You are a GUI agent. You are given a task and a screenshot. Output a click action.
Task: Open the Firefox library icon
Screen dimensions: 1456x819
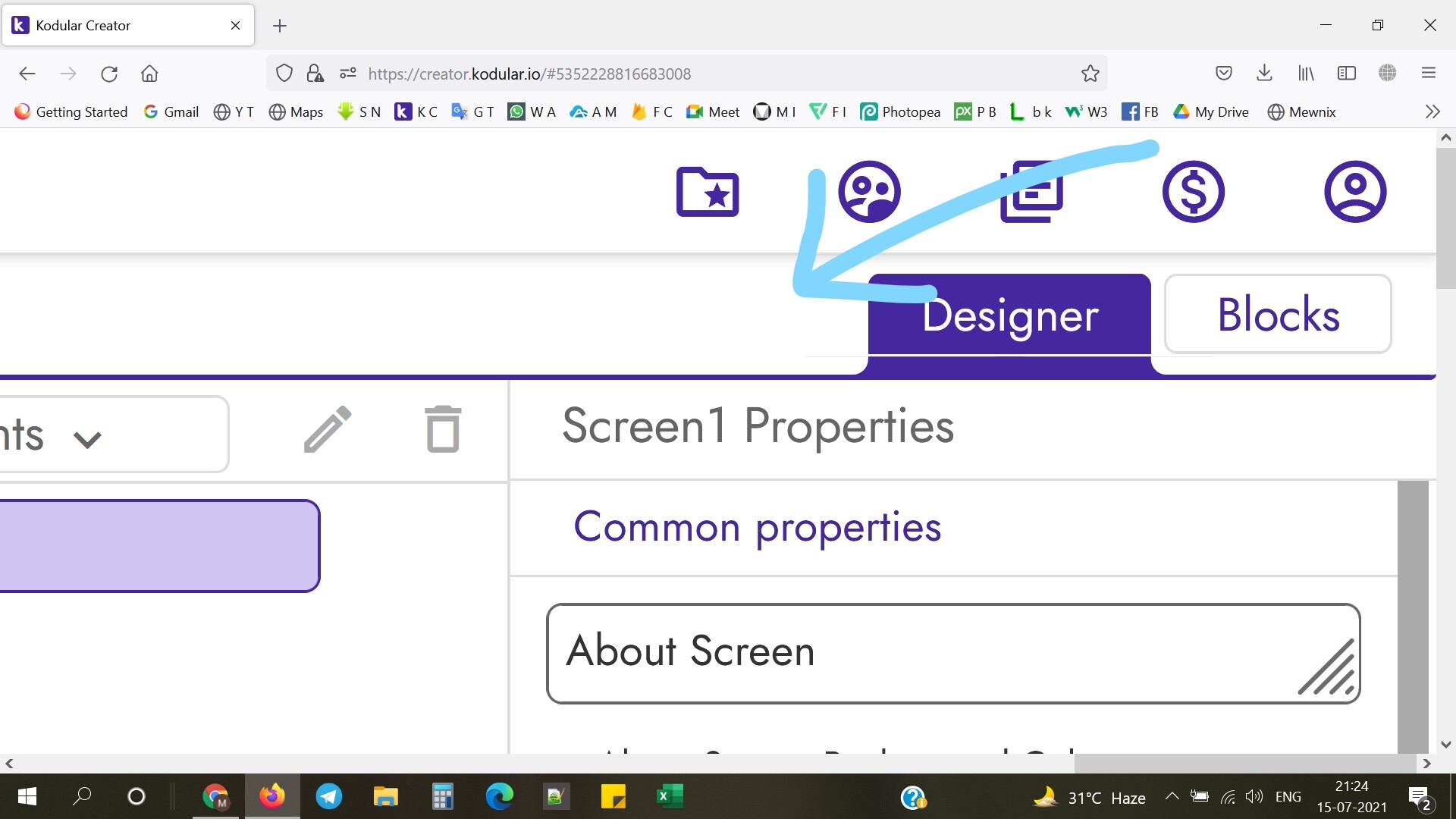(1305, 73)
